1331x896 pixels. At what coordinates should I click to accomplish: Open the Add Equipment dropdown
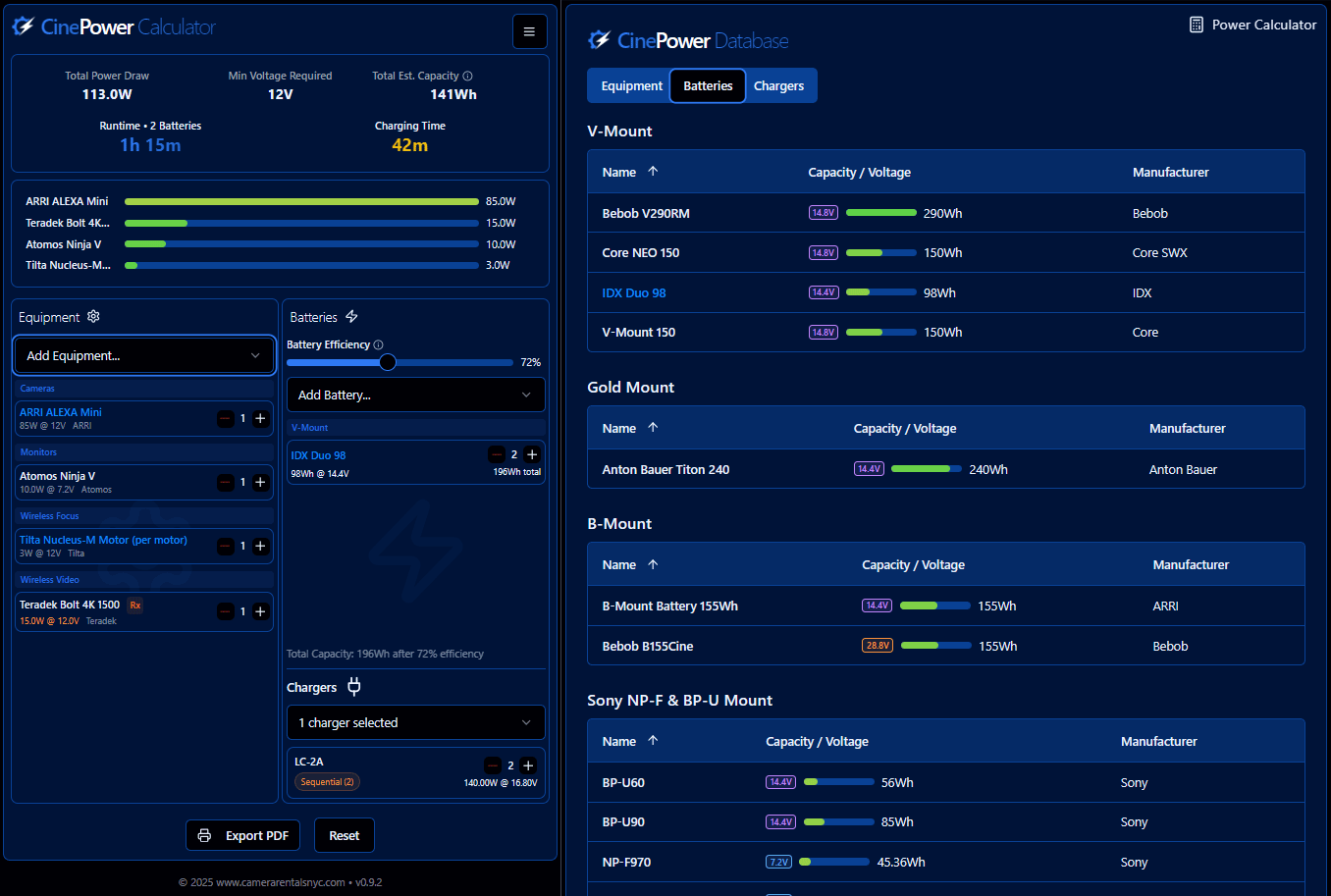coord(144,355)
